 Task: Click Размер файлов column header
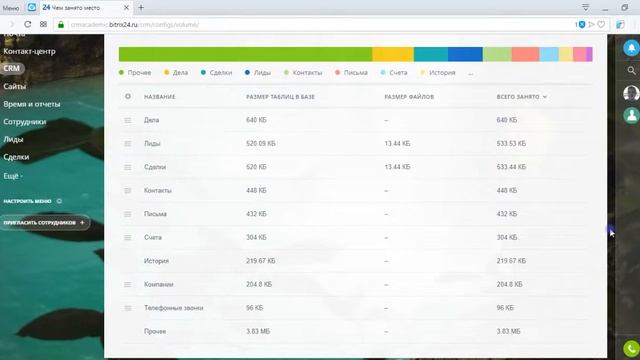click(409, 97)
